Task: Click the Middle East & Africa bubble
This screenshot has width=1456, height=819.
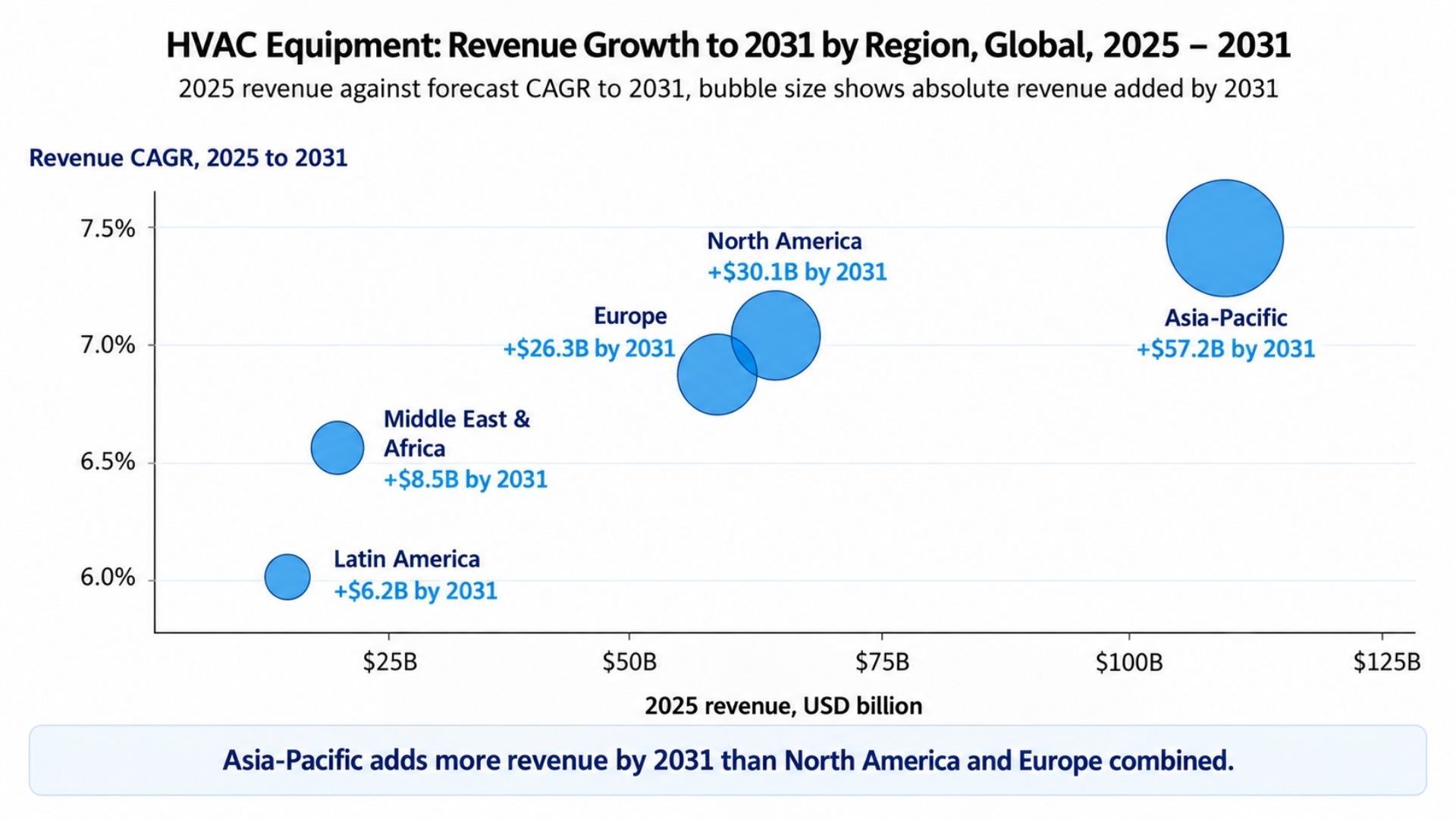Action: [x=337, y=448]
